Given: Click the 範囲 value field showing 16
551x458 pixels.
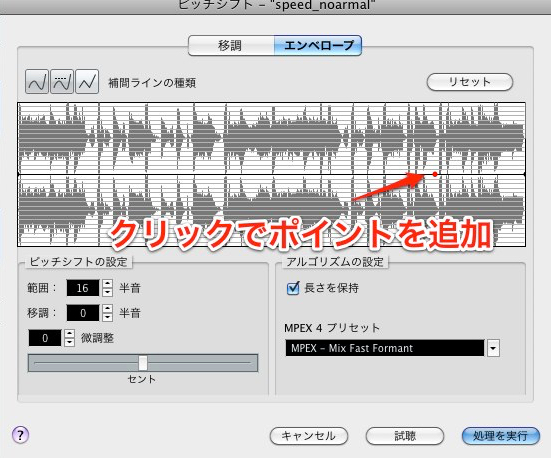Looking at the screenshot, I should [83, 288].
